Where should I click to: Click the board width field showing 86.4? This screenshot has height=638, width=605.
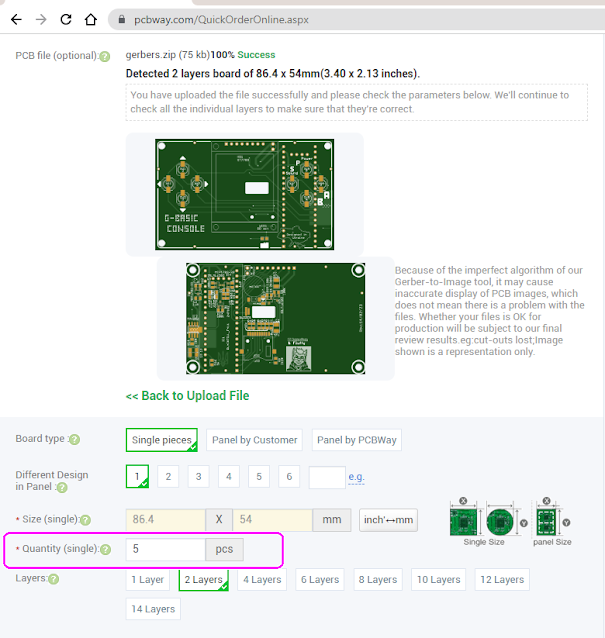(166, 520)
